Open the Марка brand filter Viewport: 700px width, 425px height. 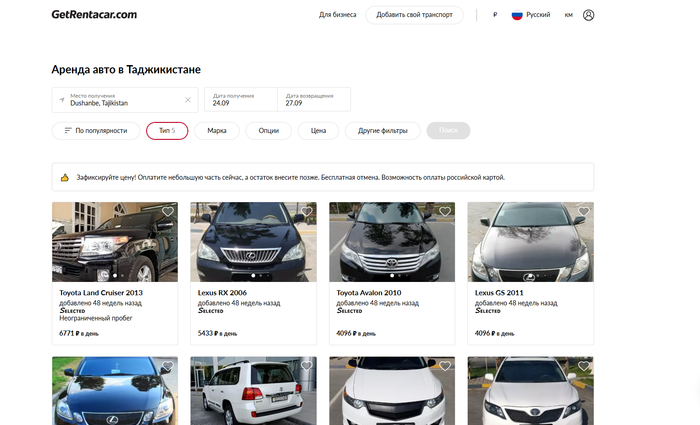pos(216,131)
